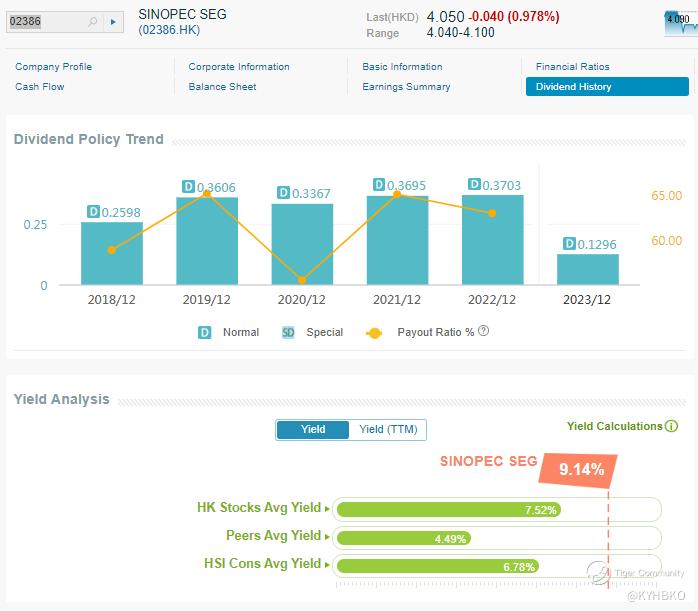
Task: Click the payout ratio point for 2022/12
Action: [x=492, y=213]
